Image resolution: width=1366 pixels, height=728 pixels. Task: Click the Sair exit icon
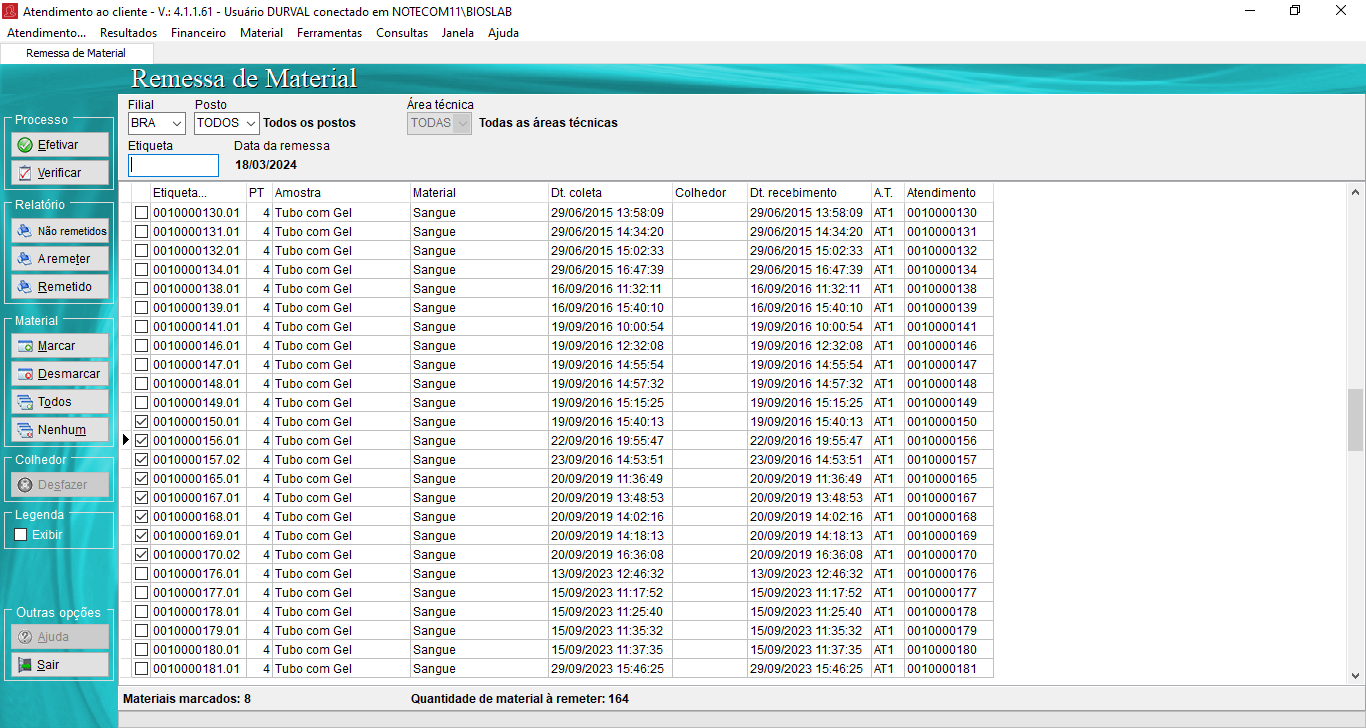25,665
